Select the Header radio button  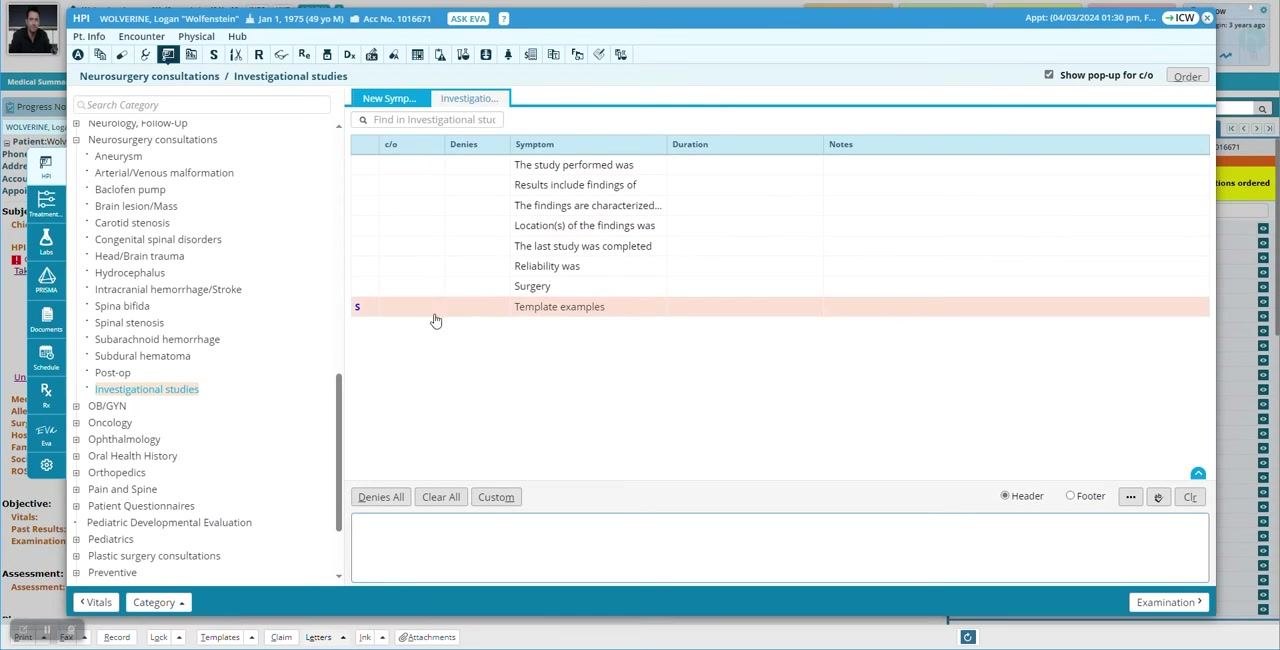1005,496
